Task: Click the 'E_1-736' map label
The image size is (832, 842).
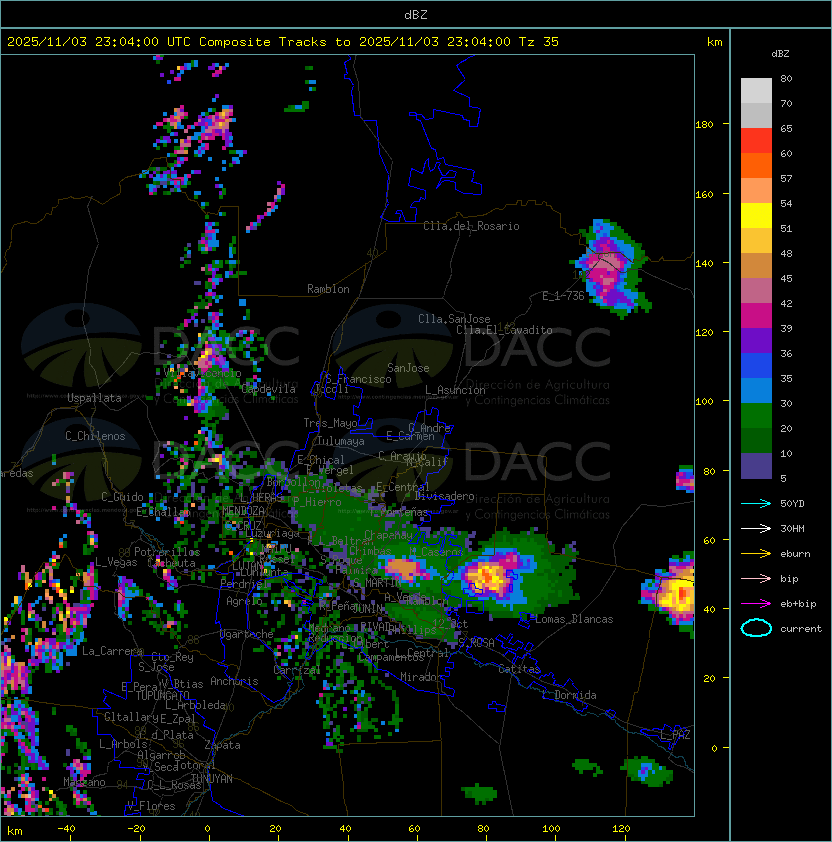Action: pyautogui.click(x=563, y=296)
